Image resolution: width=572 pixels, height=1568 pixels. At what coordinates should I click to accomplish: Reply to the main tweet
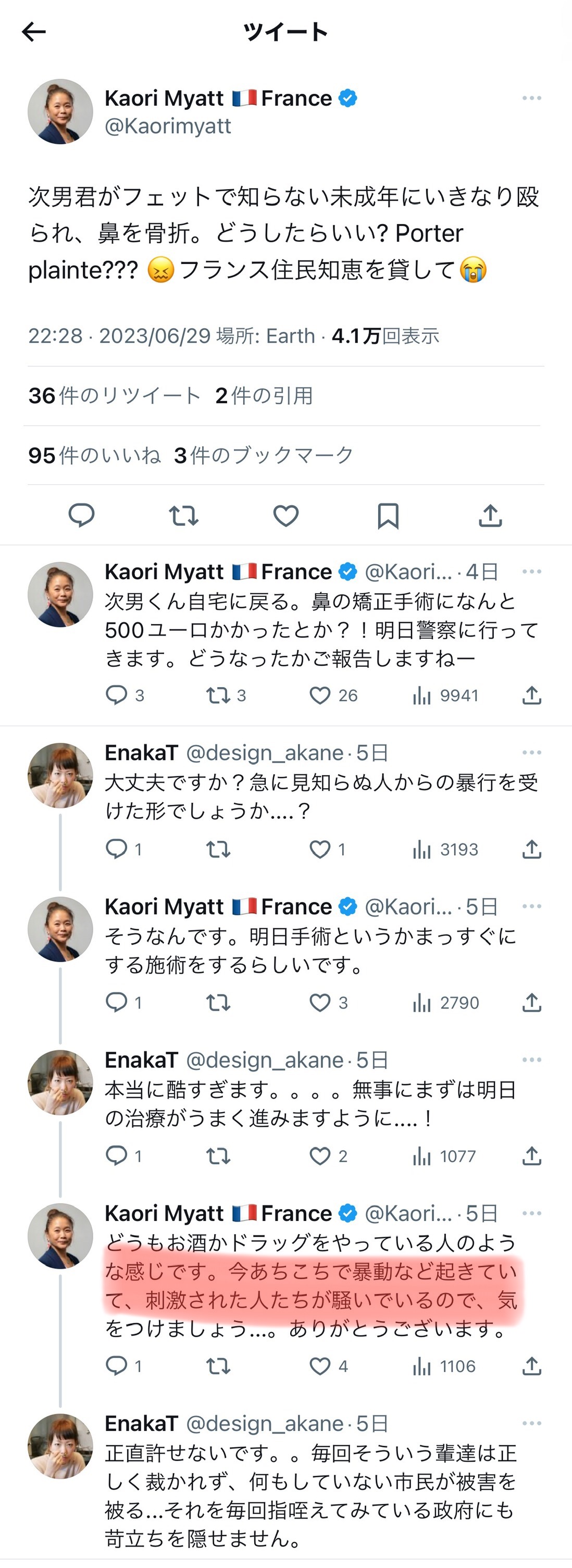click(x=81, y=516)
